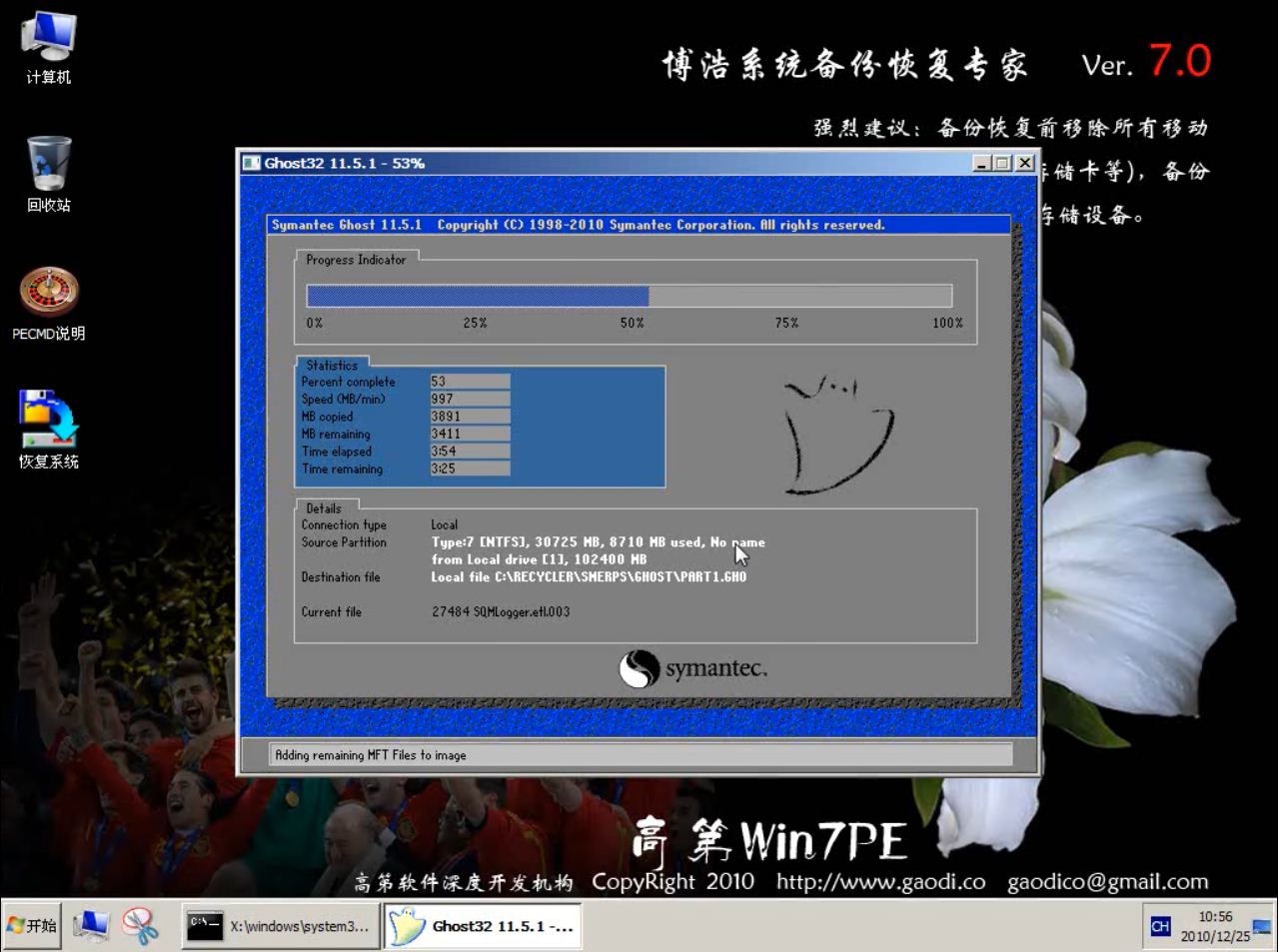The height and width of the screenshot is (952, 1278).
Task: Click the Symantec Ghost 11.5.1 copyright header
Action: coord(578,225)
